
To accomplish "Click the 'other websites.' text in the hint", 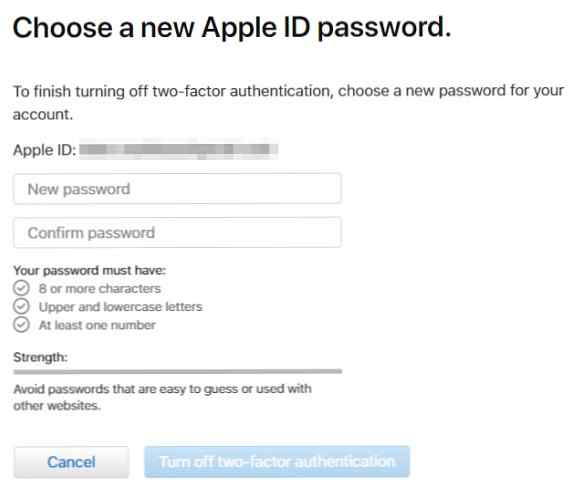I will coord(57,405).
